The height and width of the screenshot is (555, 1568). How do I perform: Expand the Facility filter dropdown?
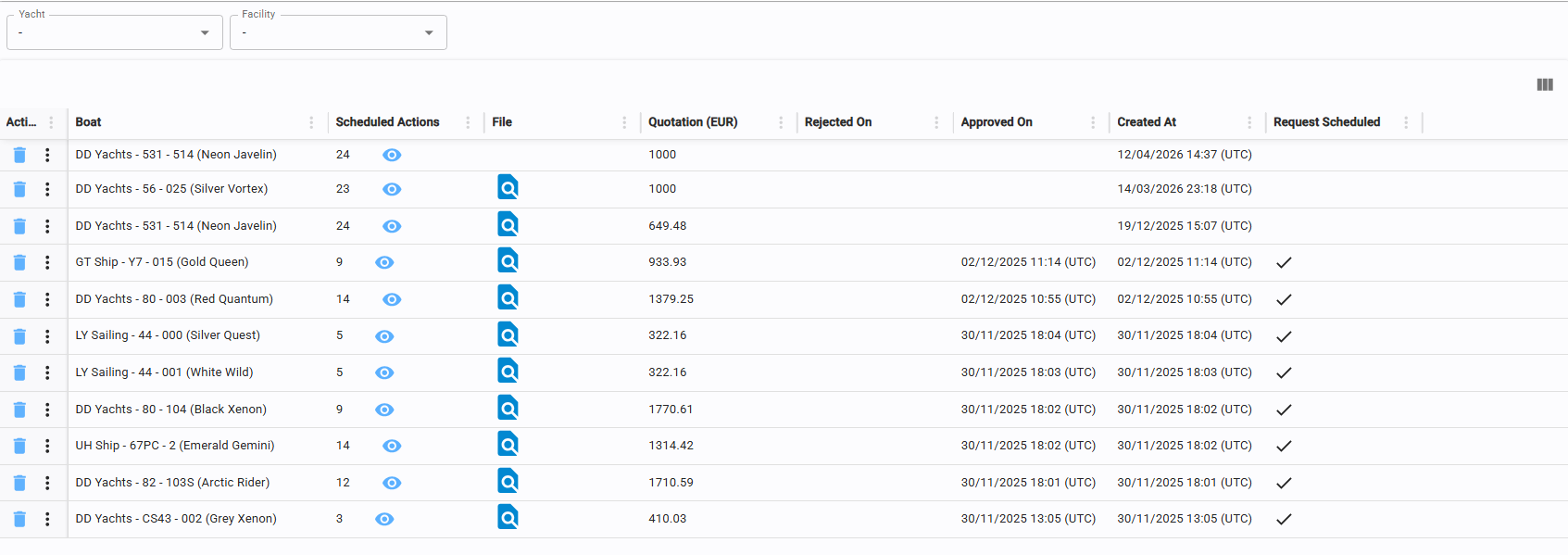[x=429, y=33]
